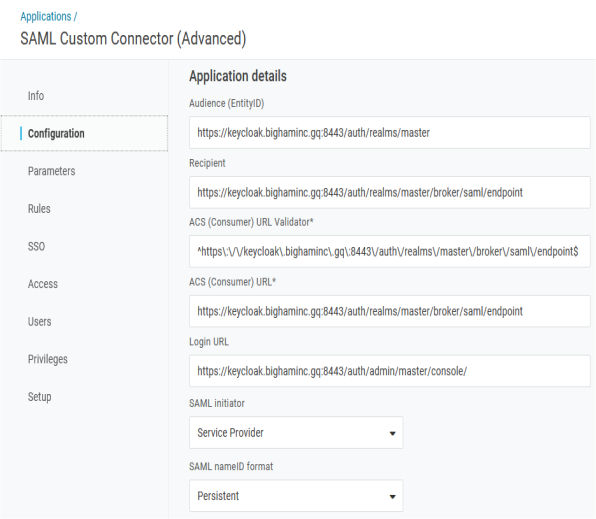
Task: Select the ACS (Consumer) URL input
Action: pos(390,311)
